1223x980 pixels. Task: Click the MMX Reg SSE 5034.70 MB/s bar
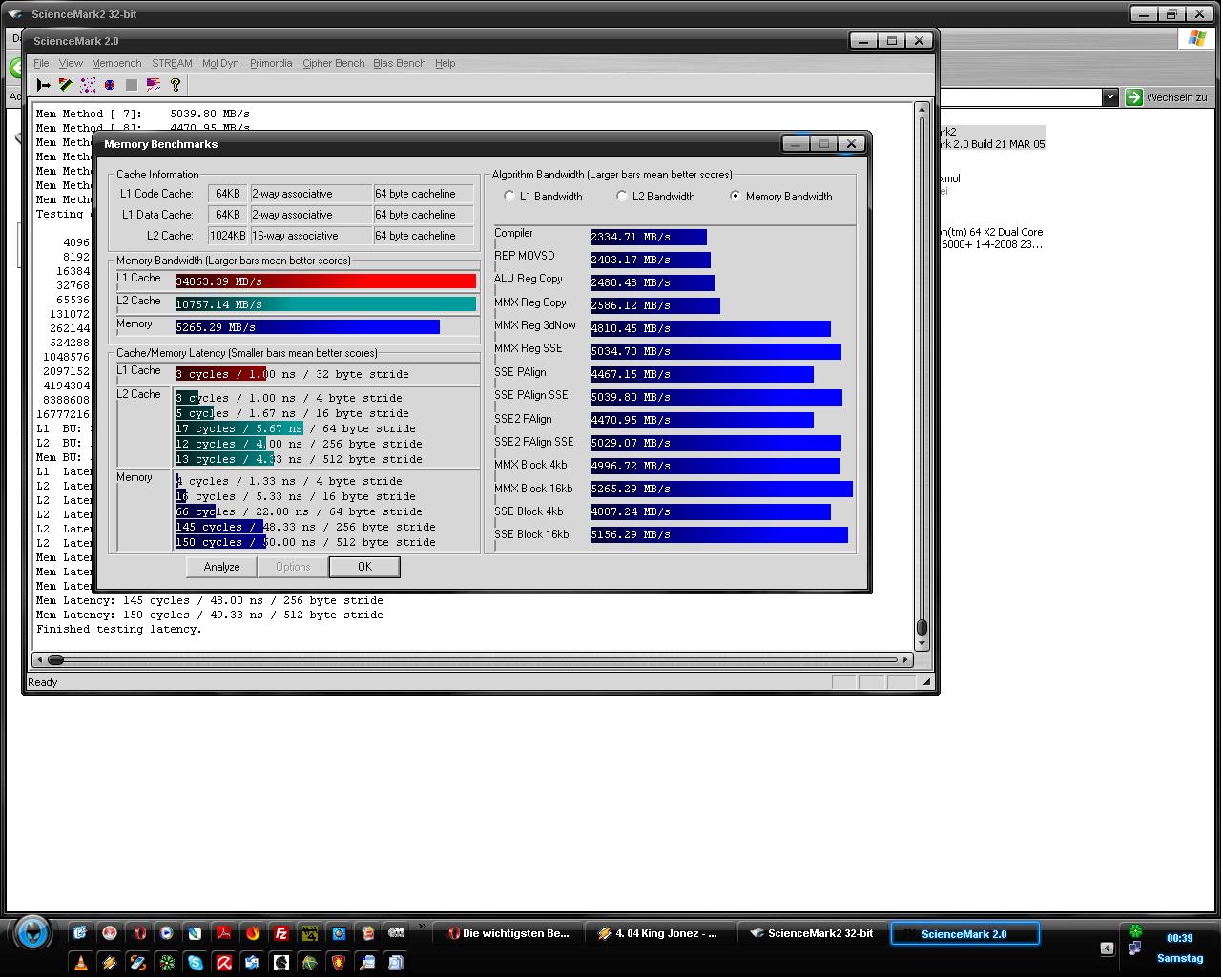click(x=715, y=351)
